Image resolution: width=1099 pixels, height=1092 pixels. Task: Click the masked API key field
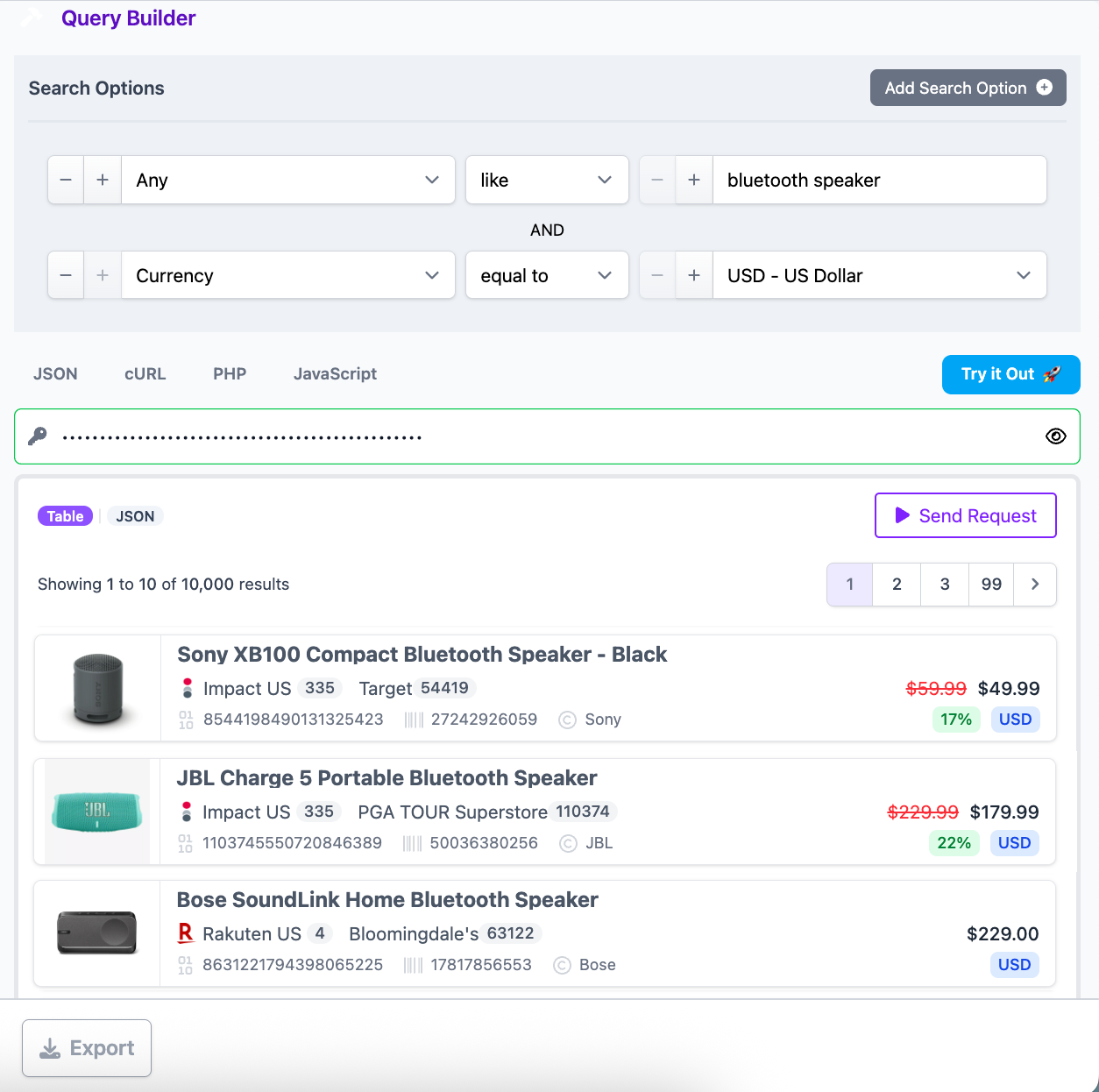pos(547,436)
